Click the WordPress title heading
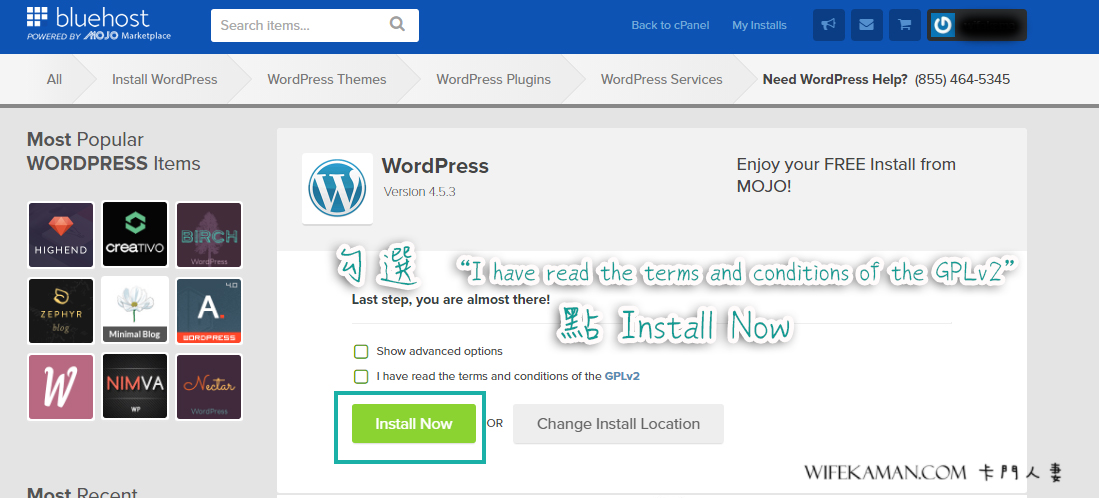Image resolution: width=1099 pixels, height=498 pixels. pyautogui.click(x=435, y=166)
